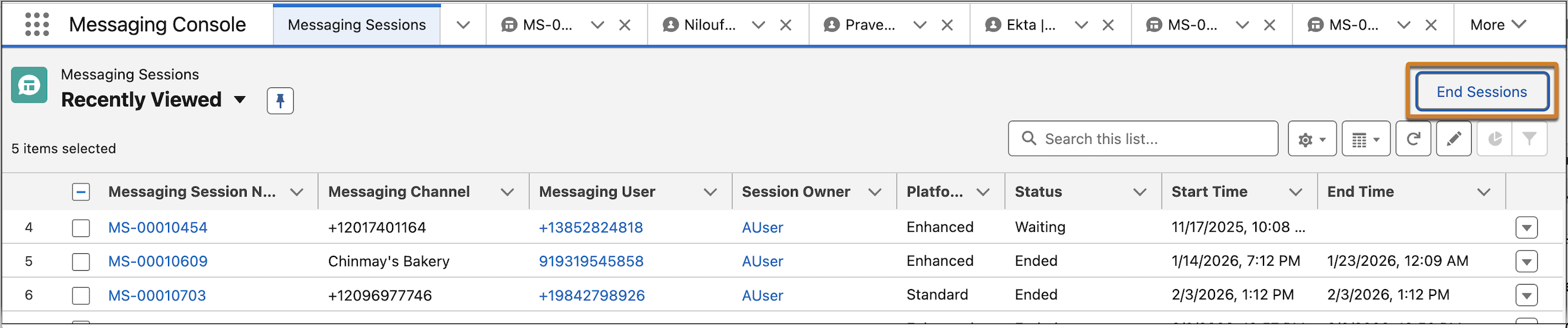The image size is (1568, 328).
Task: Click the Standard platform cell
Action: (x=938, y=295)
